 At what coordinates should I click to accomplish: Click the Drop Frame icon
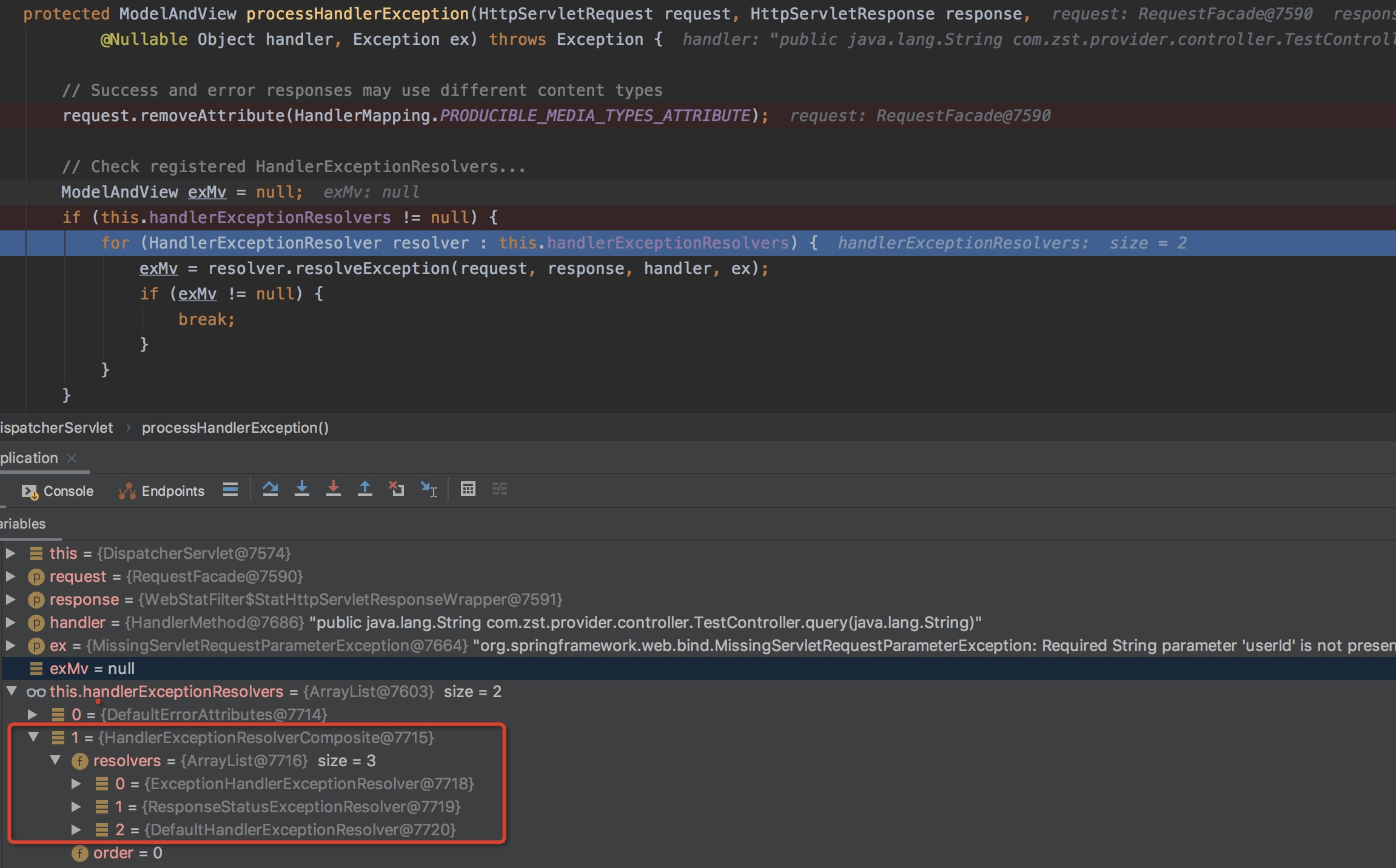click(397, 489)
